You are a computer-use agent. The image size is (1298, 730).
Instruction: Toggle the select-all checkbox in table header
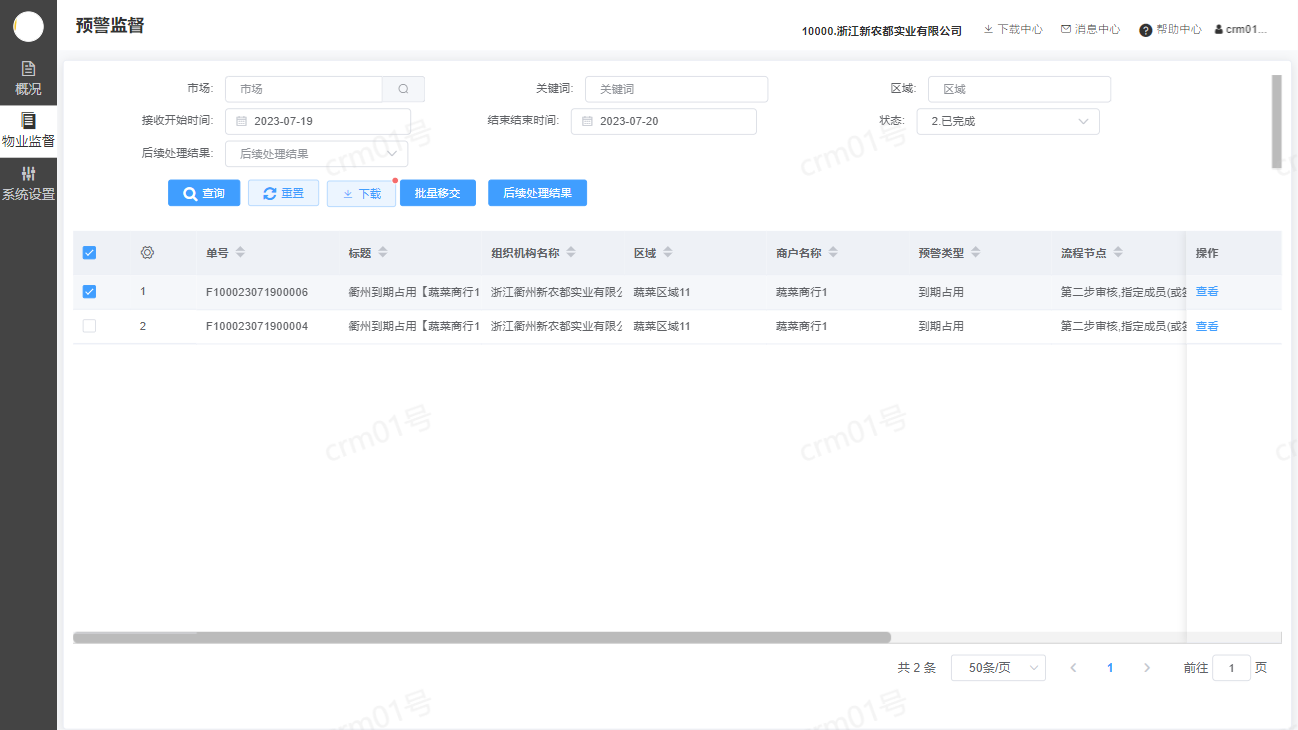point(89,253)
